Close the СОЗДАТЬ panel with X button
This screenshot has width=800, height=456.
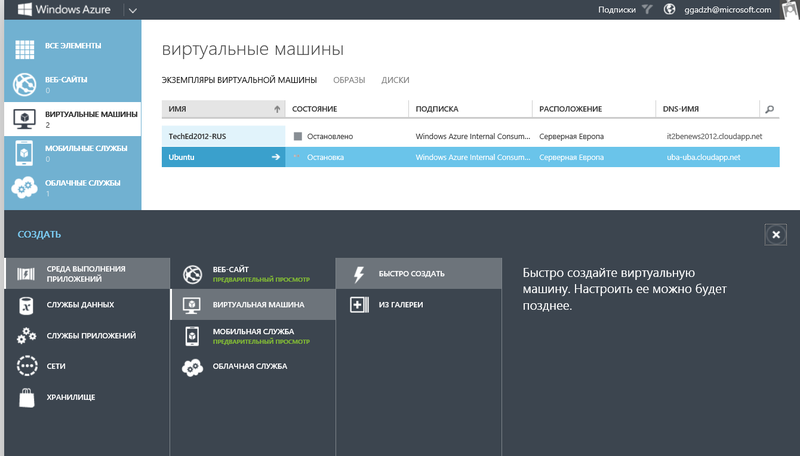(776, 235)
